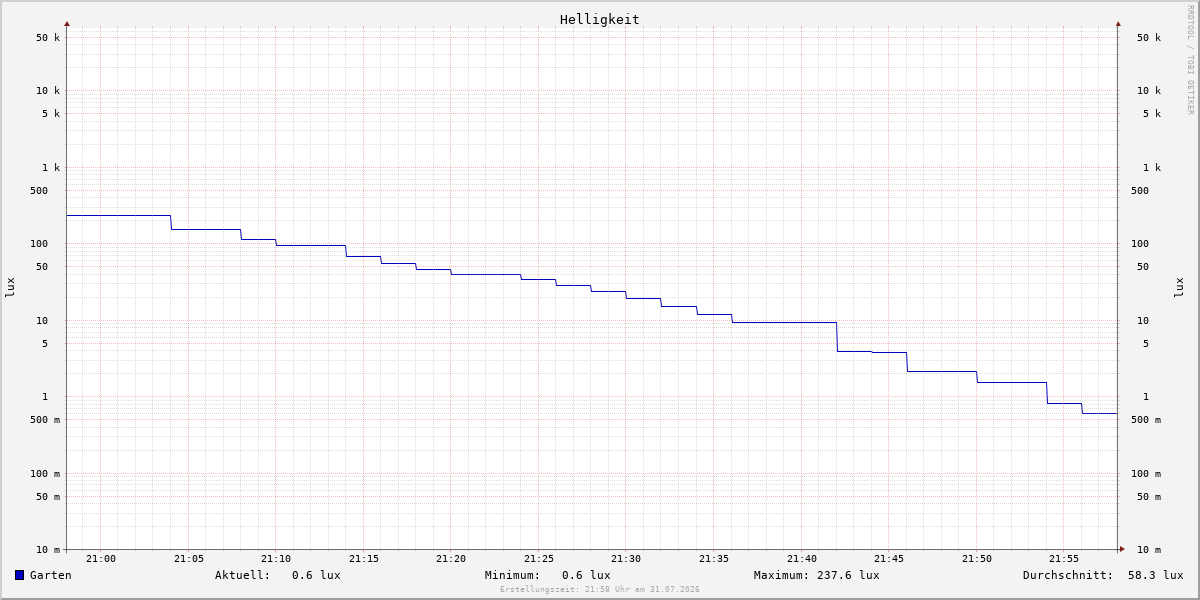Click the blue Garten legend color box
The image size is (1200, 600).
[x=19, y=575]
